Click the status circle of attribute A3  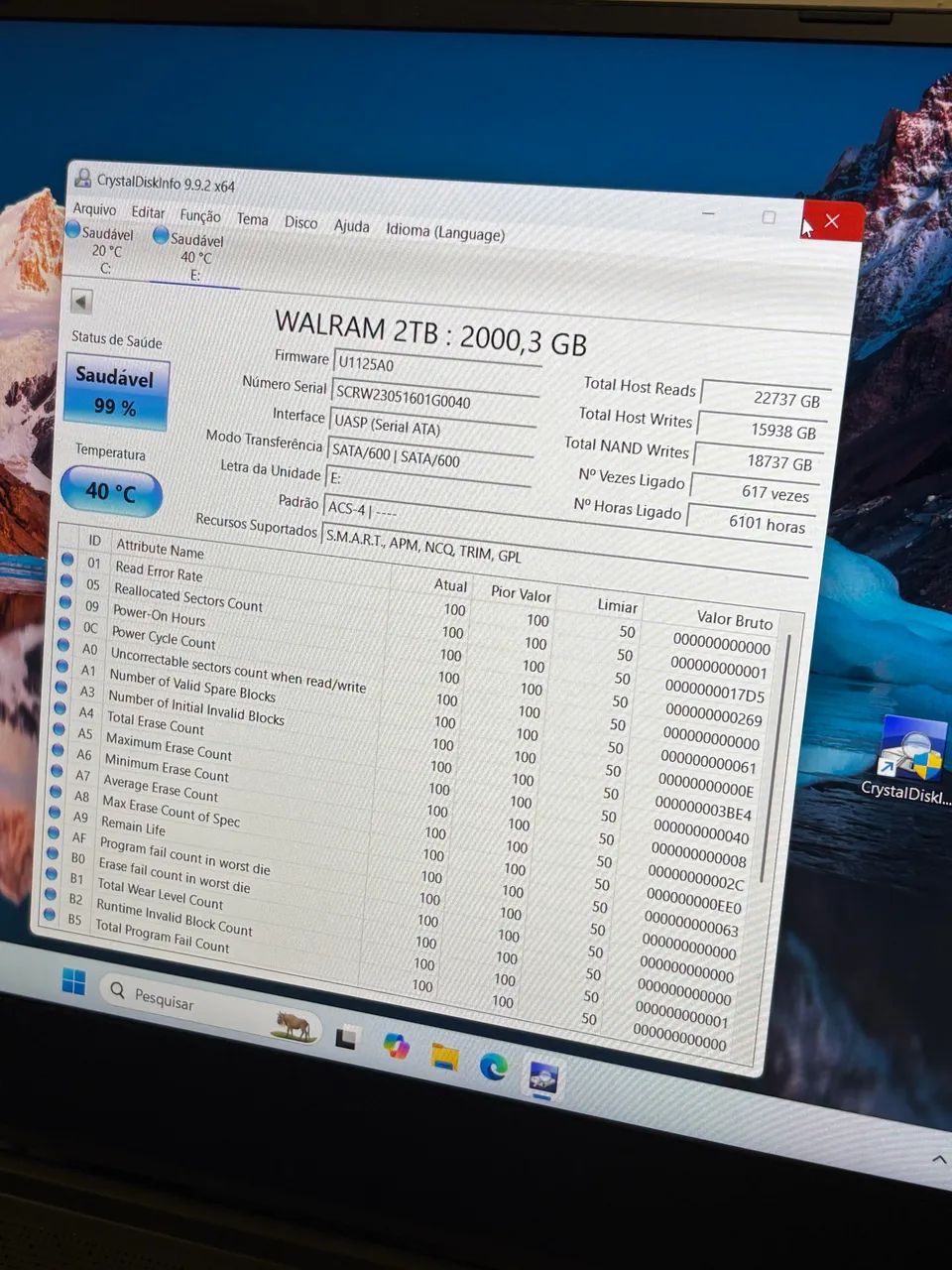click(x=60, y=688)
